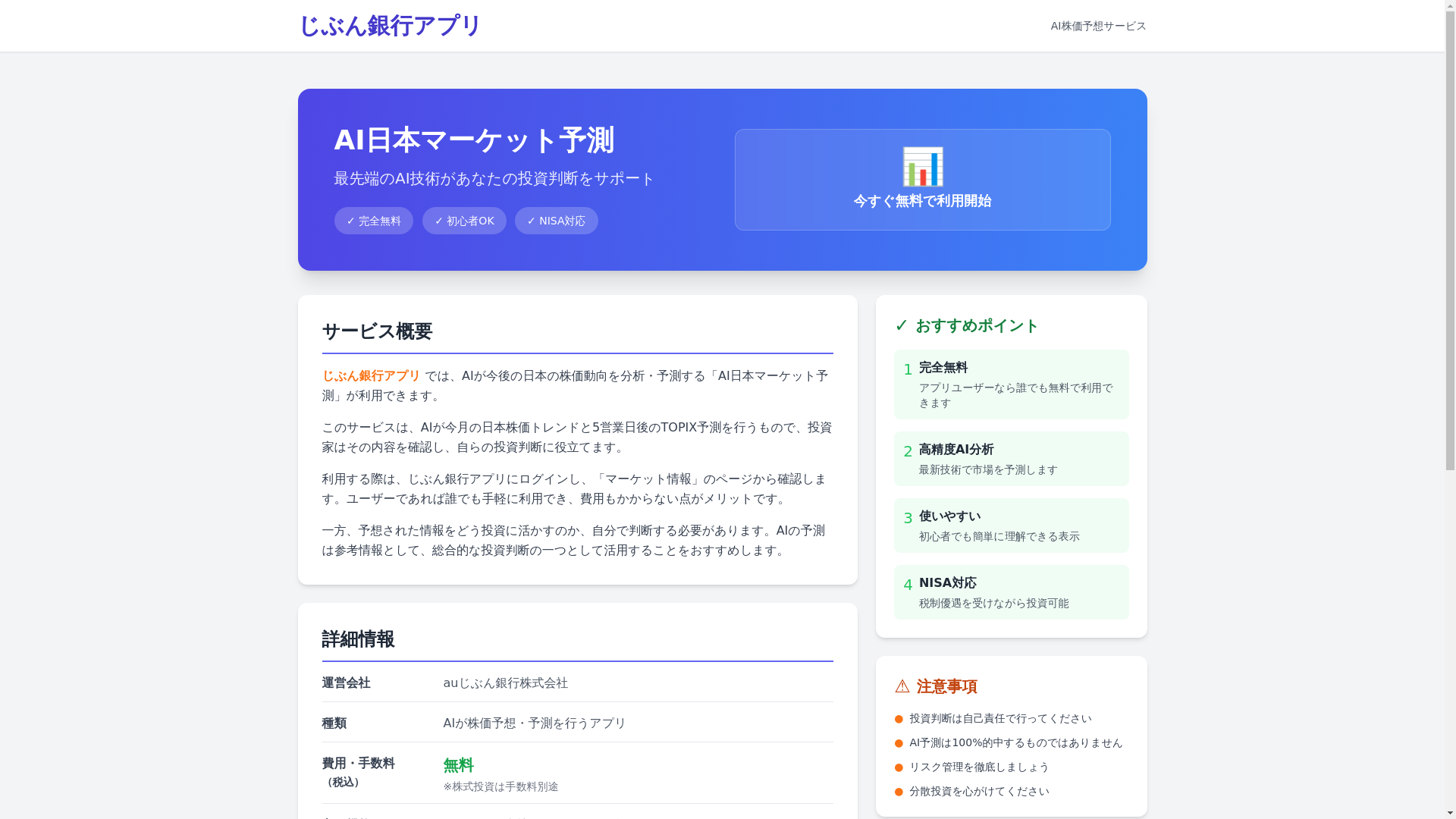Select recommendation card 完全無料
Viewport: 1456px width, 819px height.
(1011, 384)
